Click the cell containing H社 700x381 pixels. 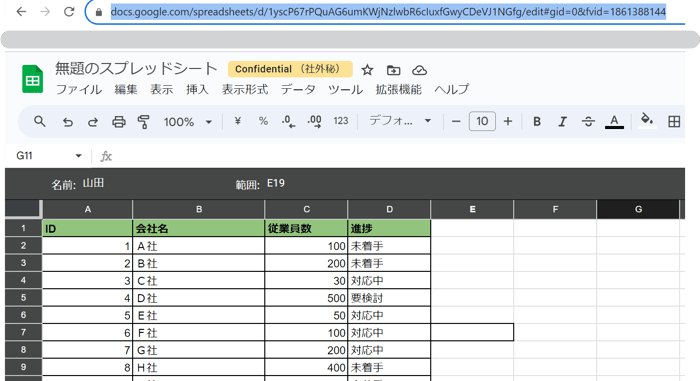pyautogui.click(x=199, y=368)
